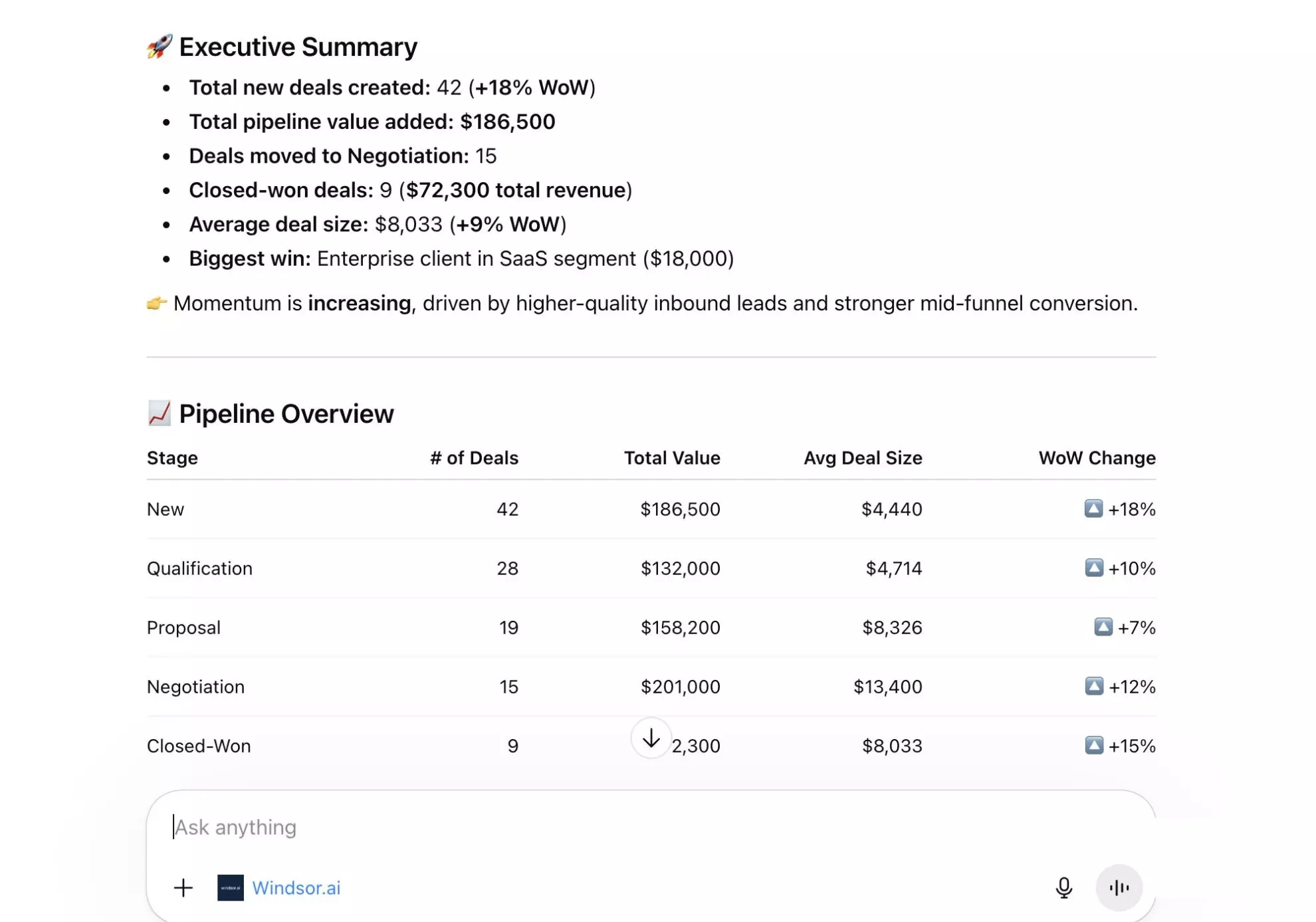
Task: Attach a file using the plus icon
Action: [x=183, y=887]
